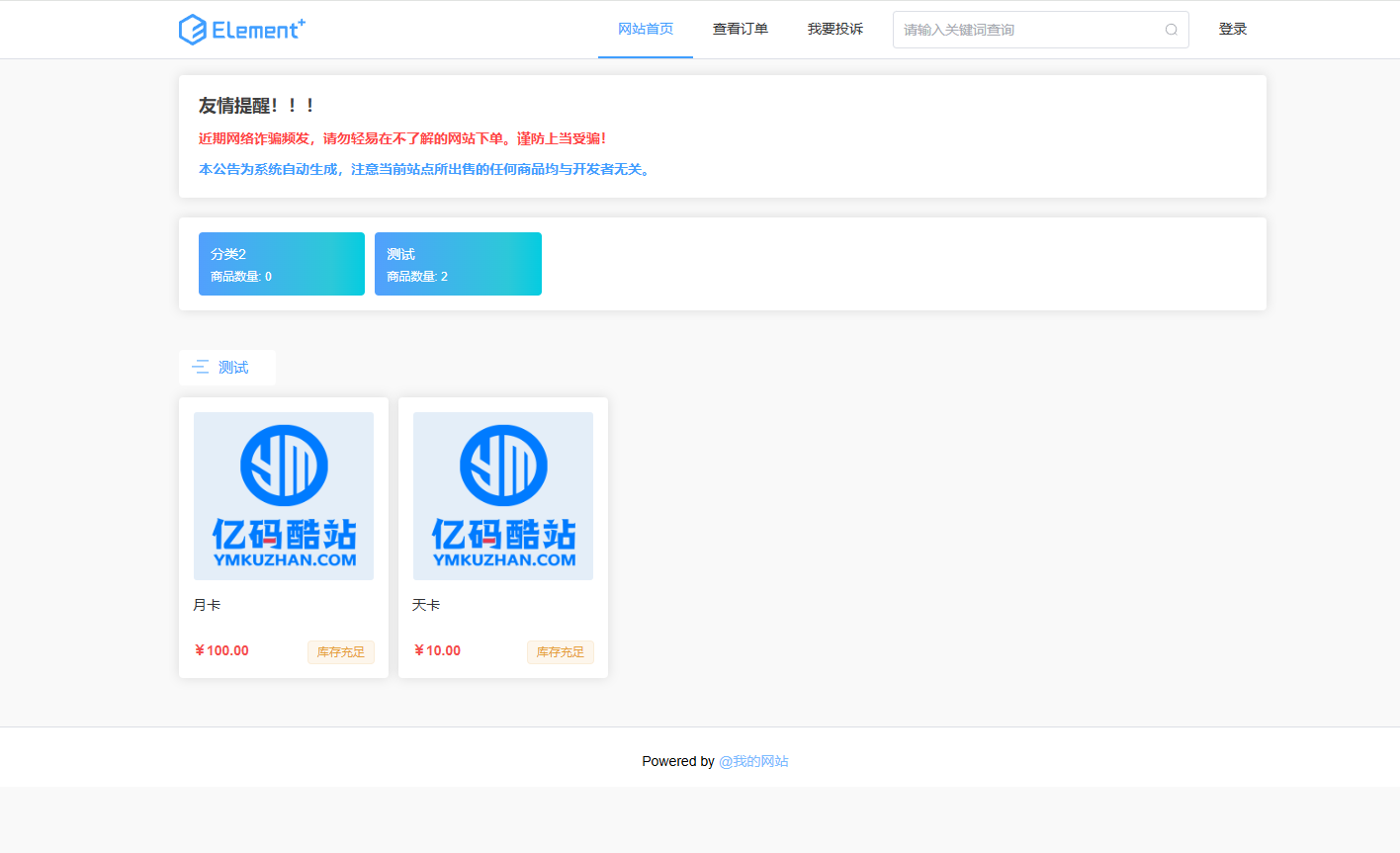Click the search magnifier icon
Screen dimensions: 1400x853
tap(1171, 30)
